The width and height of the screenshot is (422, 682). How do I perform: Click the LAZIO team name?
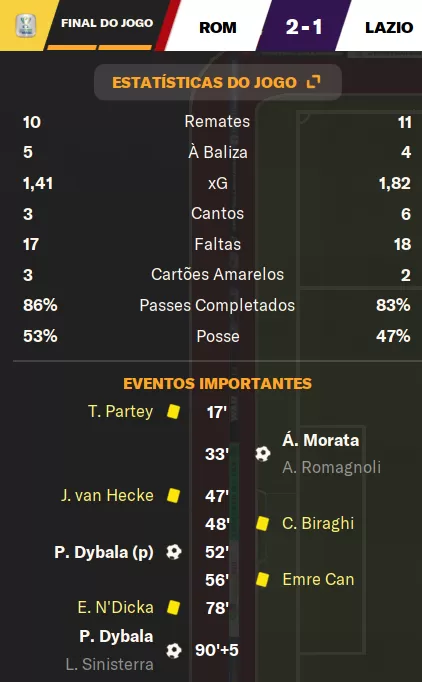(x=389, y=27)
